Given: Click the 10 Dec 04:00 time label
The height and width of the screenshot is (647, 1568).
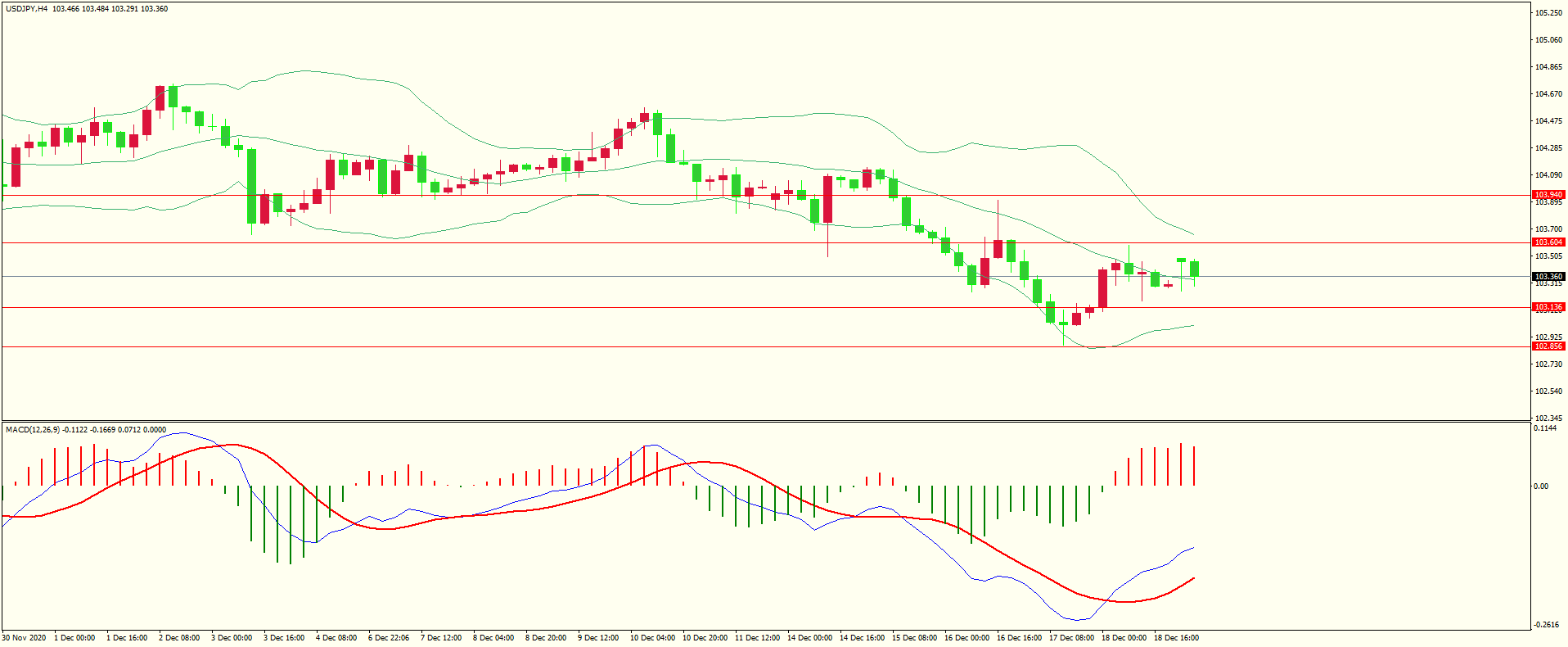Looking at the screenshot, I should coord(652,638).
